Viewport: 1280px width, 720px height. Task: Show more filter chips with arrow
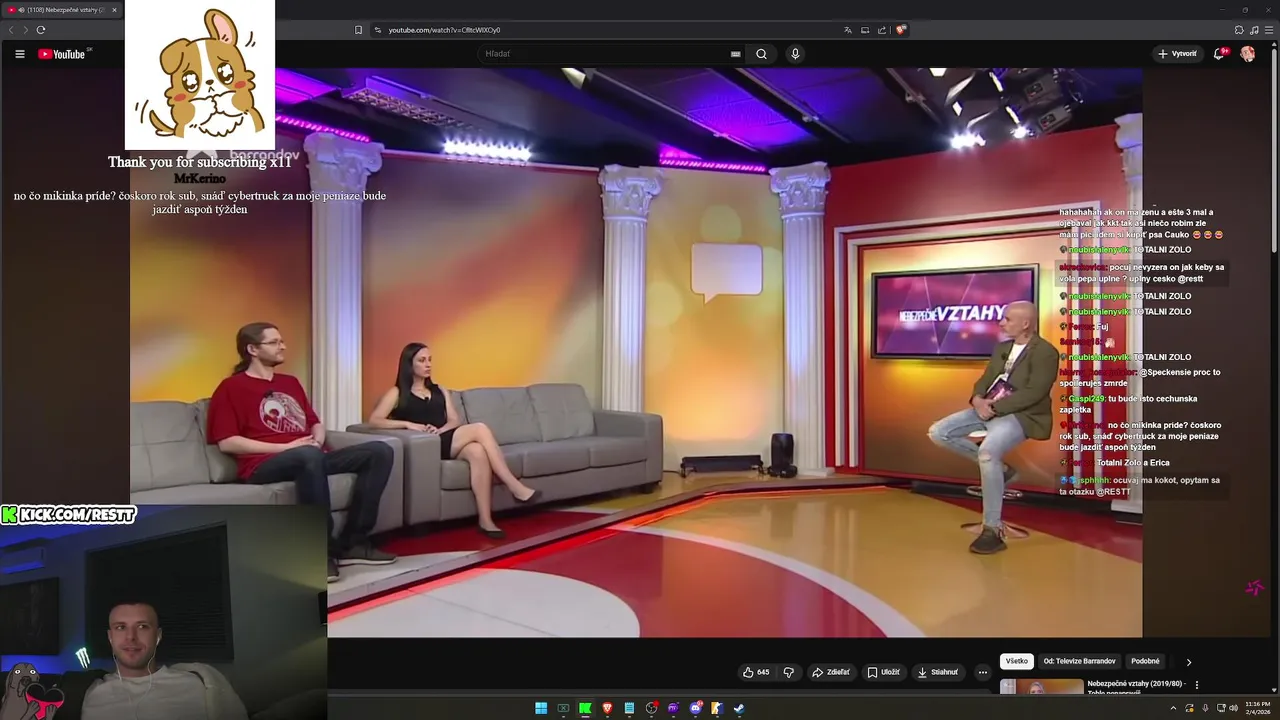click(x=1189, y=662)
